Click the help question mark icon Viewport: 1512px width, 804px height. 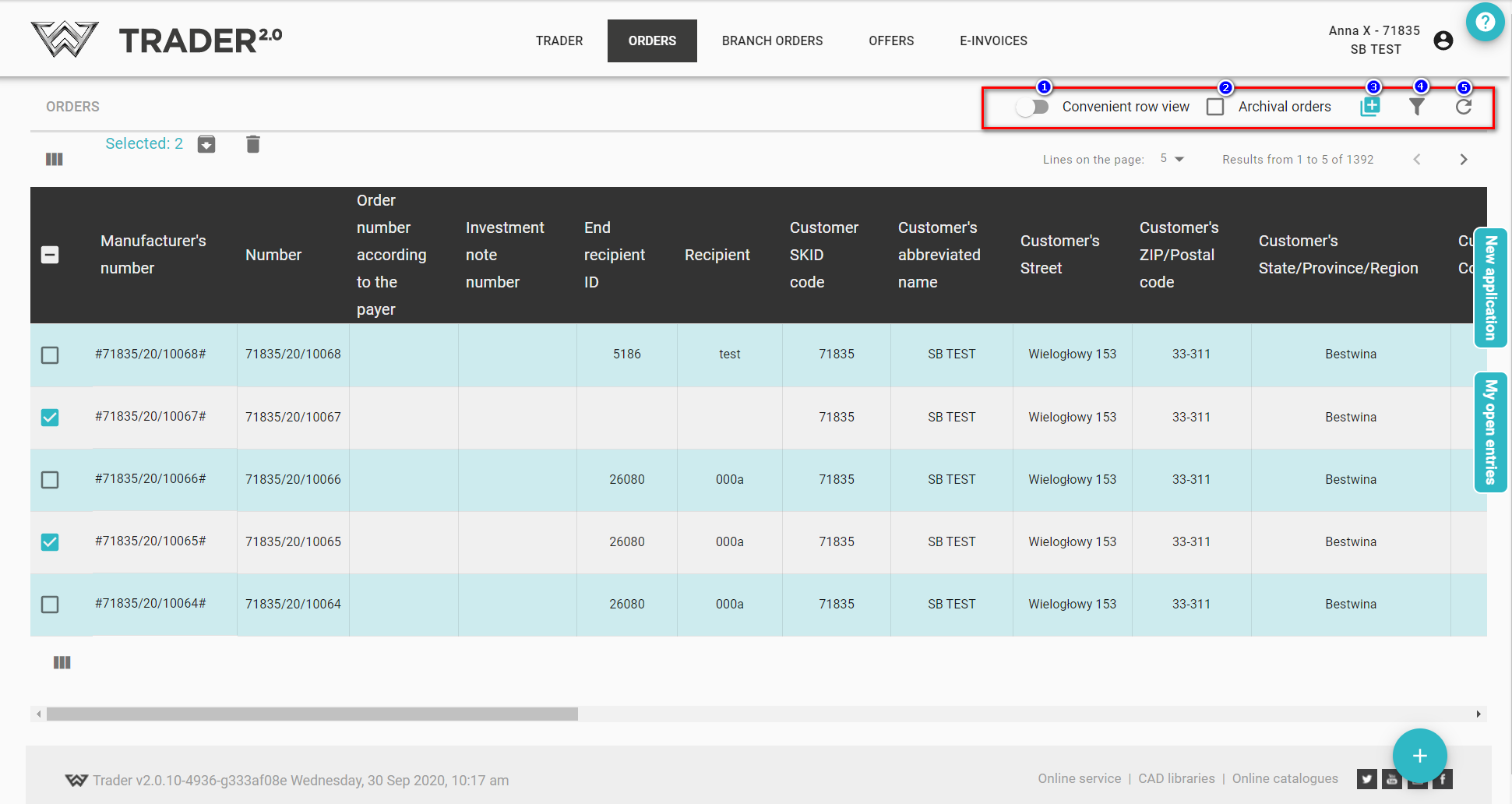1485,22
